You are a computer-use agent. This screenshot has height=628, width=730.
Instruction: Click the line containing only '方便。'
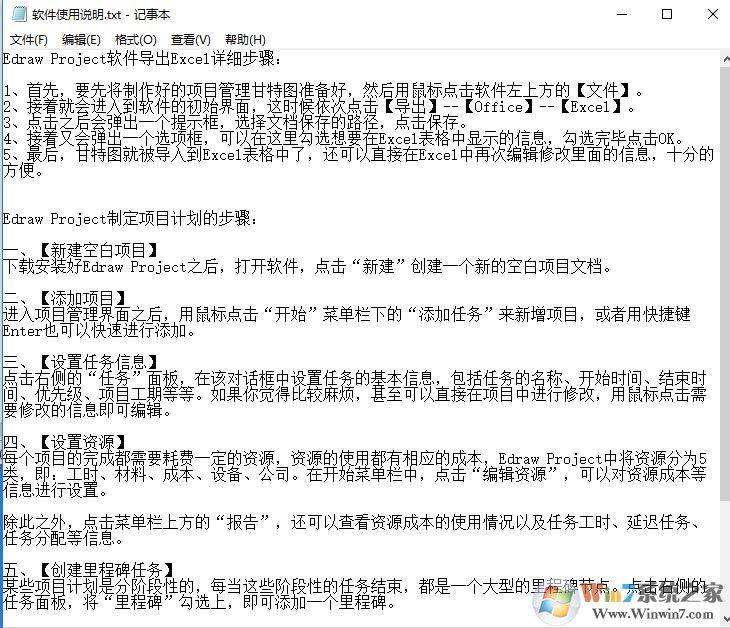(x=23, y=170)
